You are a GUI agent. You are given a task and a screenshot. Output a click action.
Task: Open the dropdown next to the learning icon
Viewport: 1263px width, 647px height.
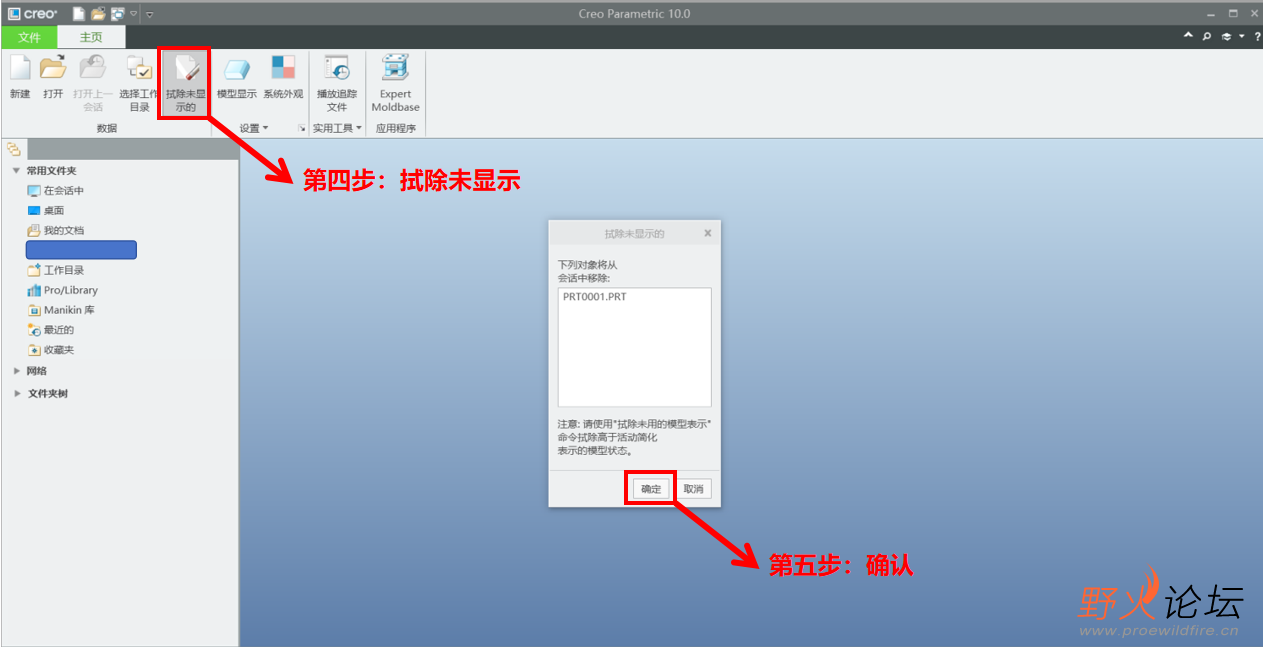(1241, 36)
